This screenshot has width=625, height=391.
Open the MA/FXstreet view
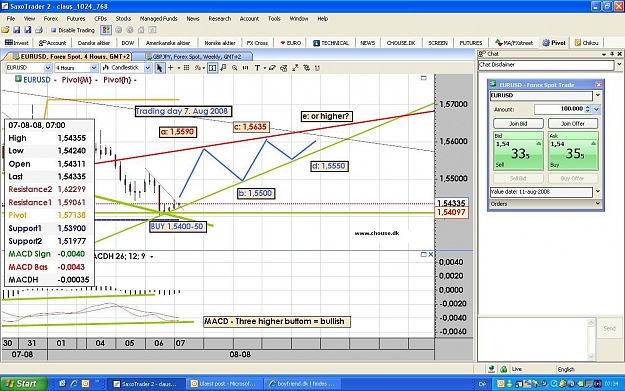click(514, 43)
